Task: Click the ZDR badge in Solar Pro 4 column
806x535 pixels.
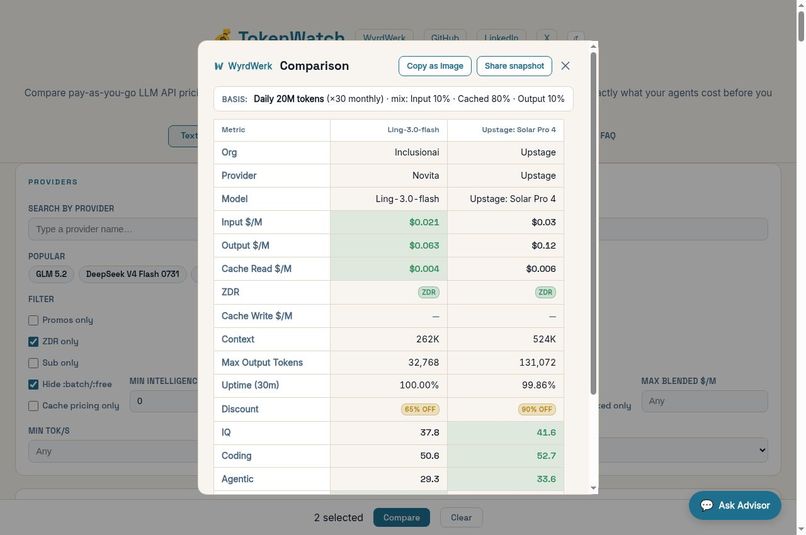Action: tap(545, 292)
